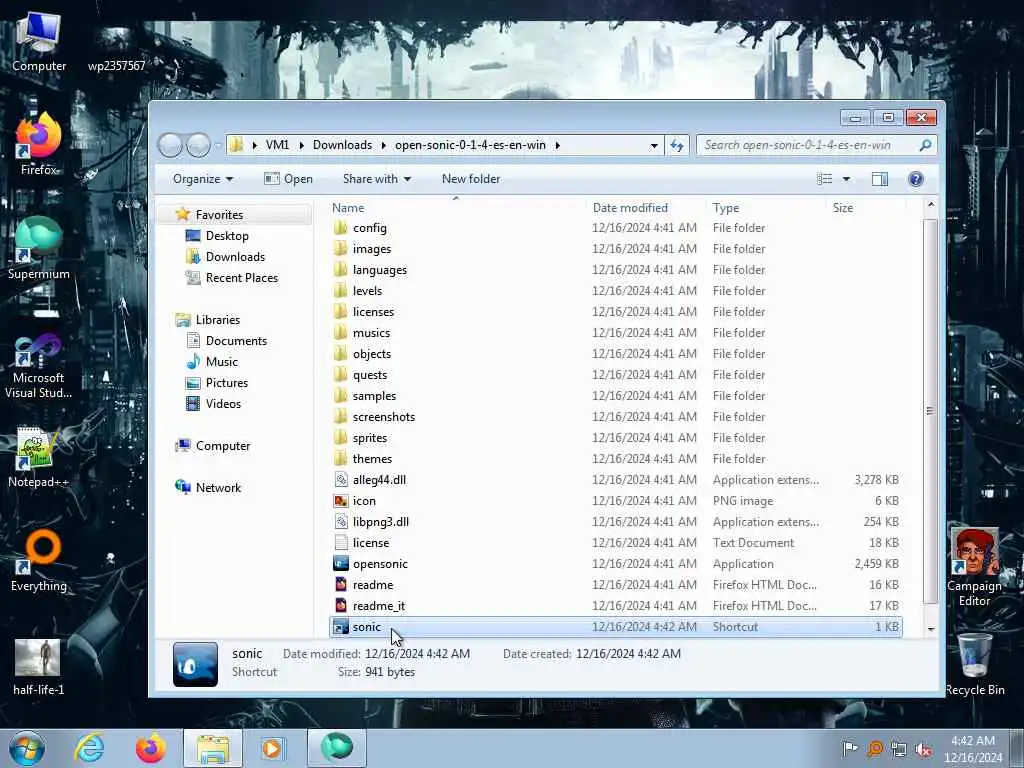Select the icon PNG image file
Viewport: 1024px width, 768px height.
[616, 501]
